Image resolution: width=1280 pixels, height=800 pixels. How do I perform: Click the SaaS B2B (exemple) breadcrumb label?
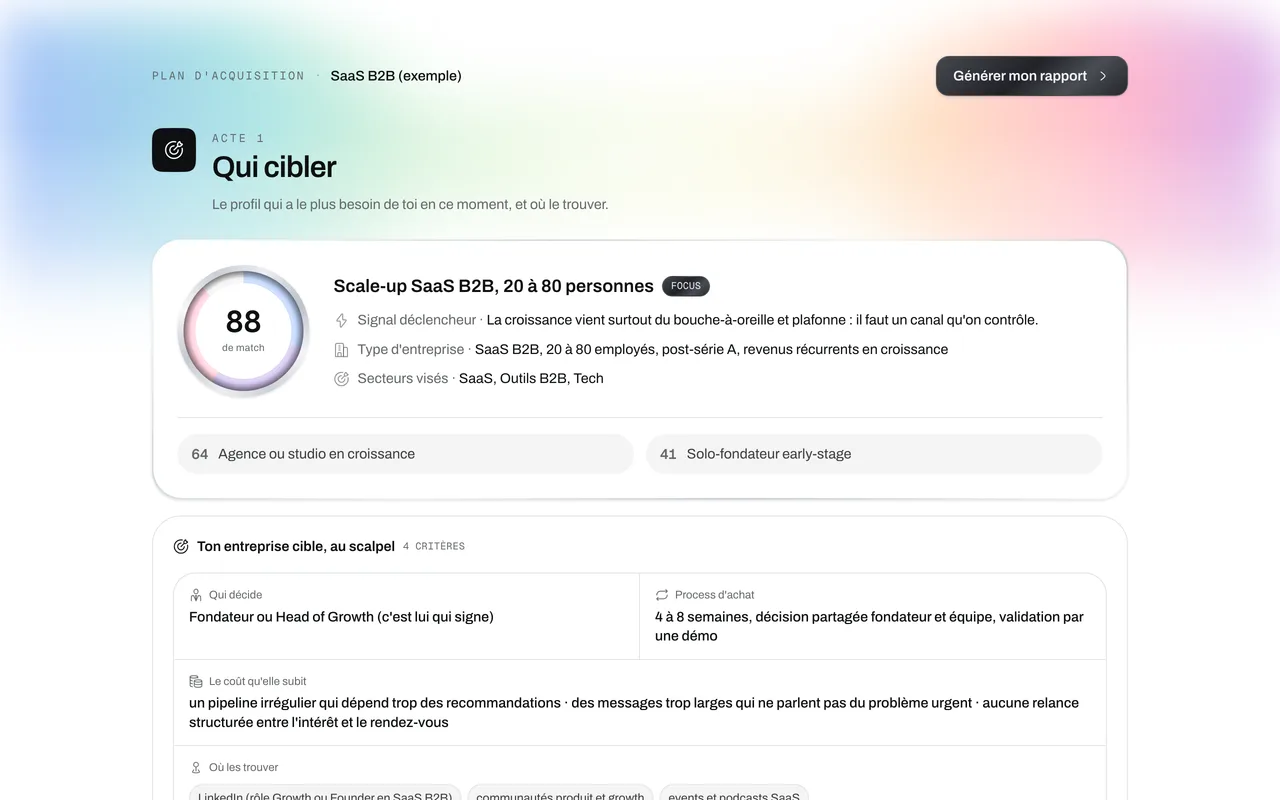click(x=396, y=76)
